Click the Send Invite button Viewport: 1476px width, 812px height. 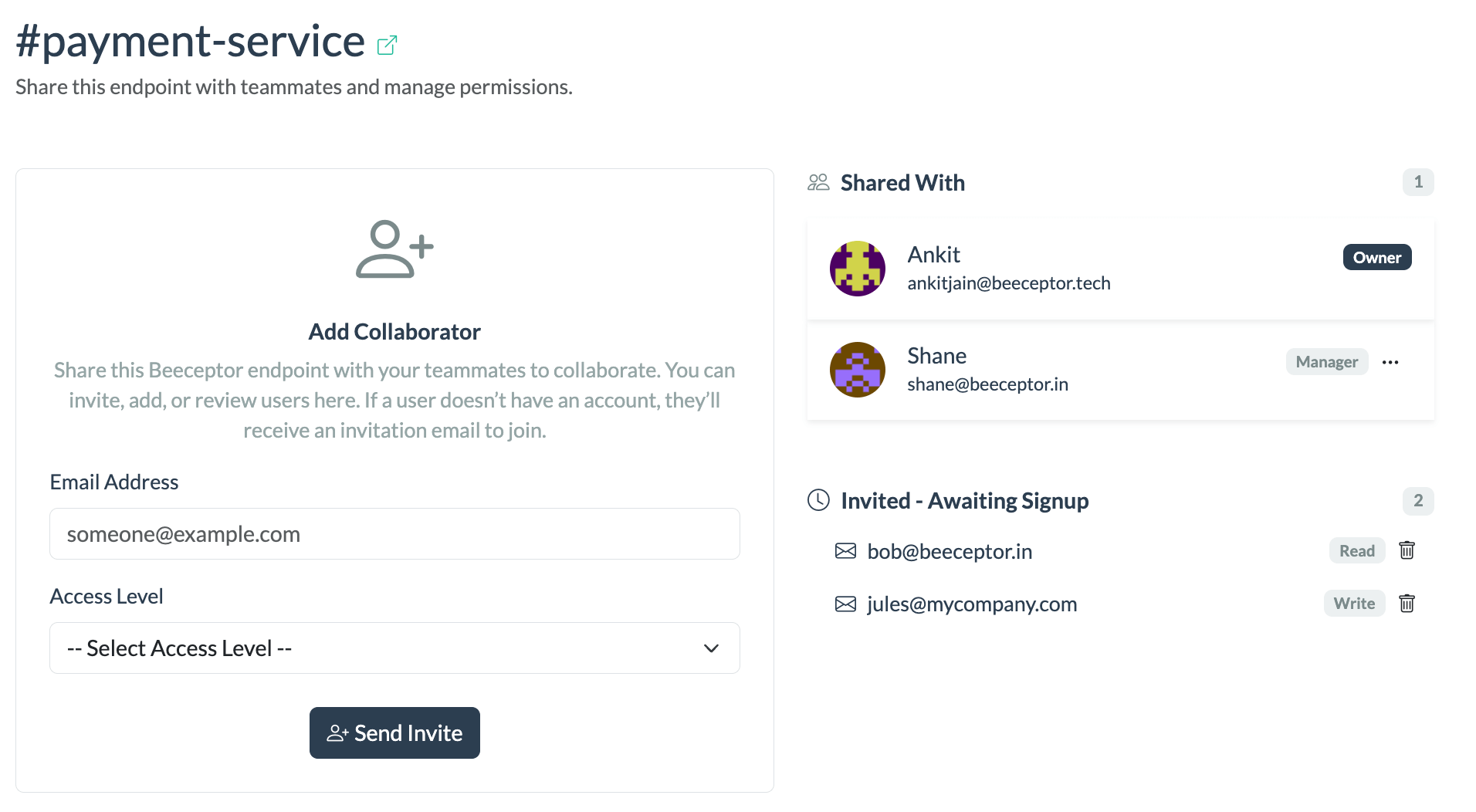tap(394, 732)
